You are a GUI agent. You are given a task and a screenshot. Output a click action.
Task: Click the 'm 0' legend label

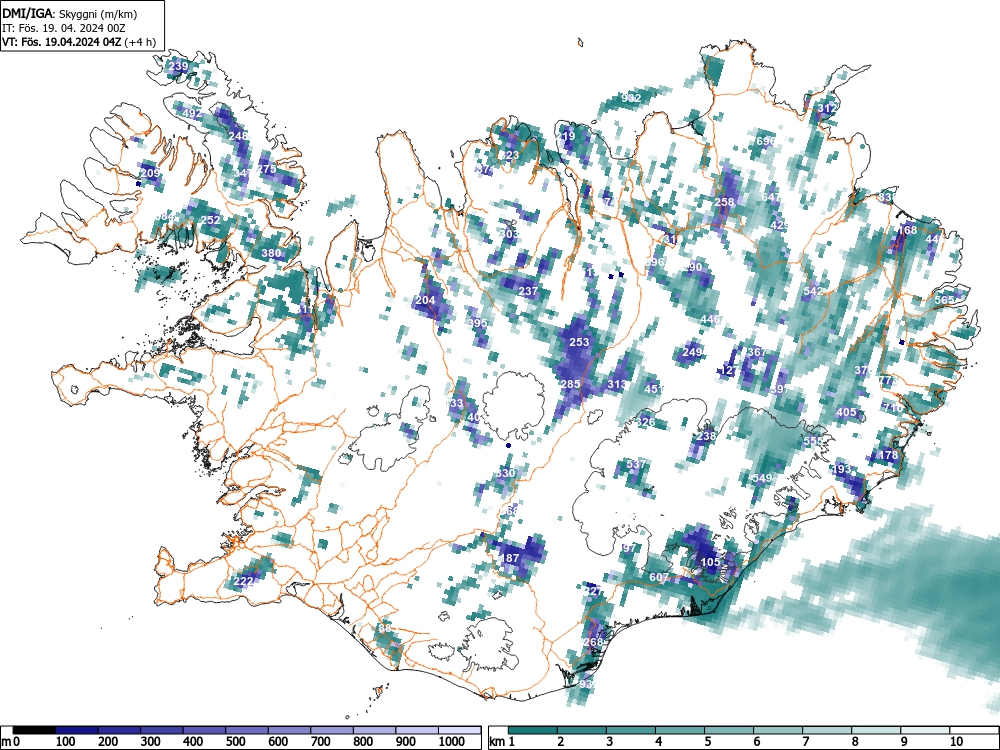(11, 742)
